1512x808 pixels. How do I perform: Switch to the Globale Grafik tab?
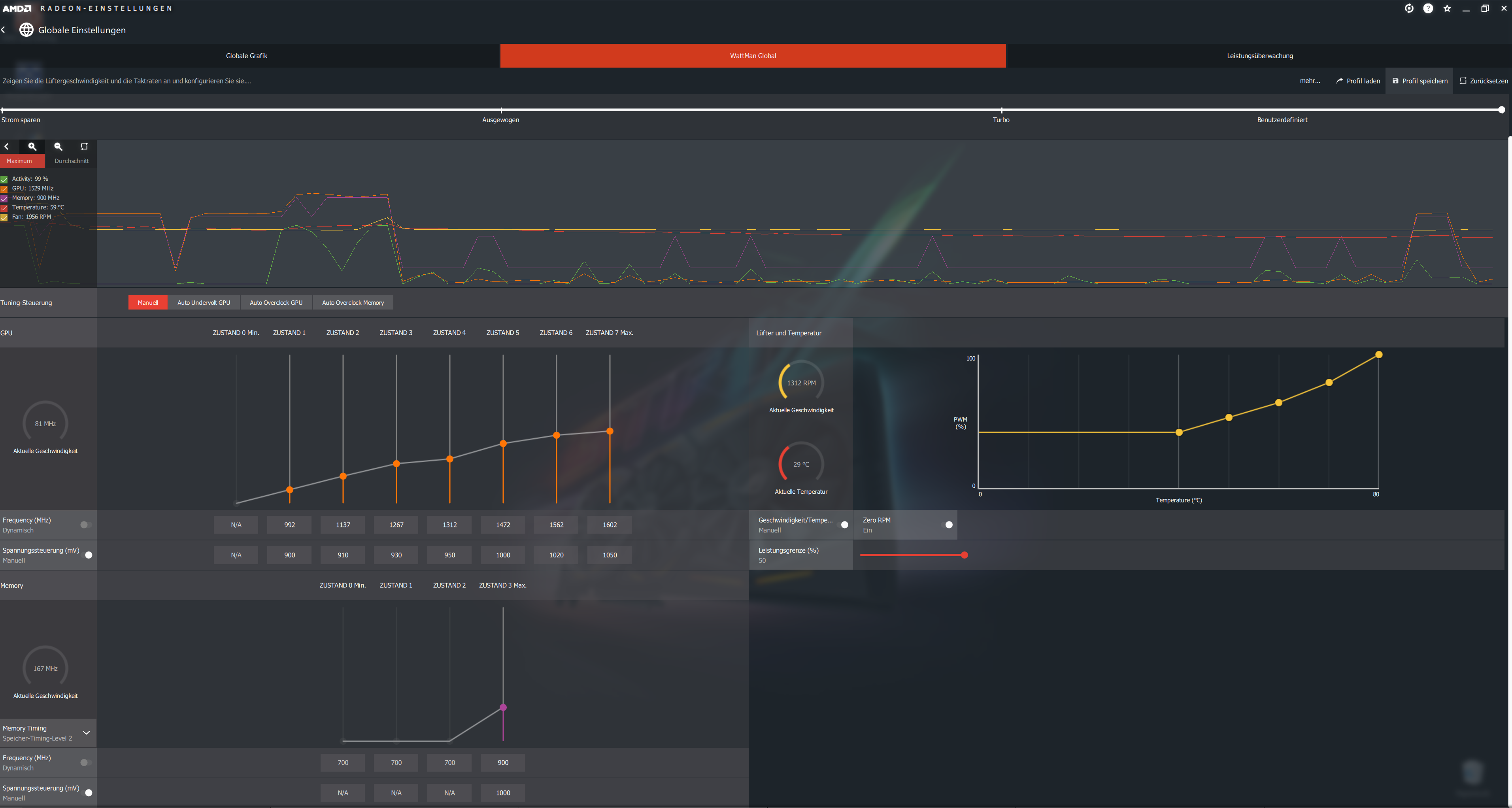[247, 56]
